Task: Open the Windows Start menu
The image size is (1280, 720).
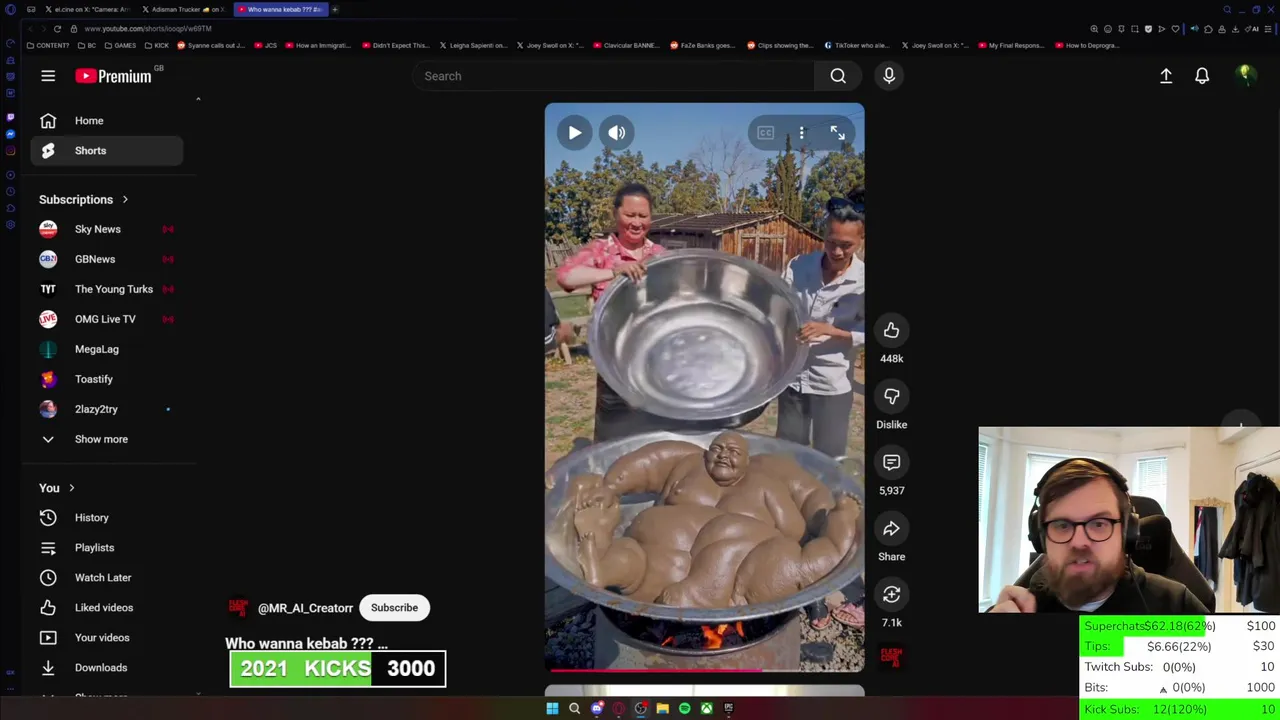Action: click(x=552, y=708)
